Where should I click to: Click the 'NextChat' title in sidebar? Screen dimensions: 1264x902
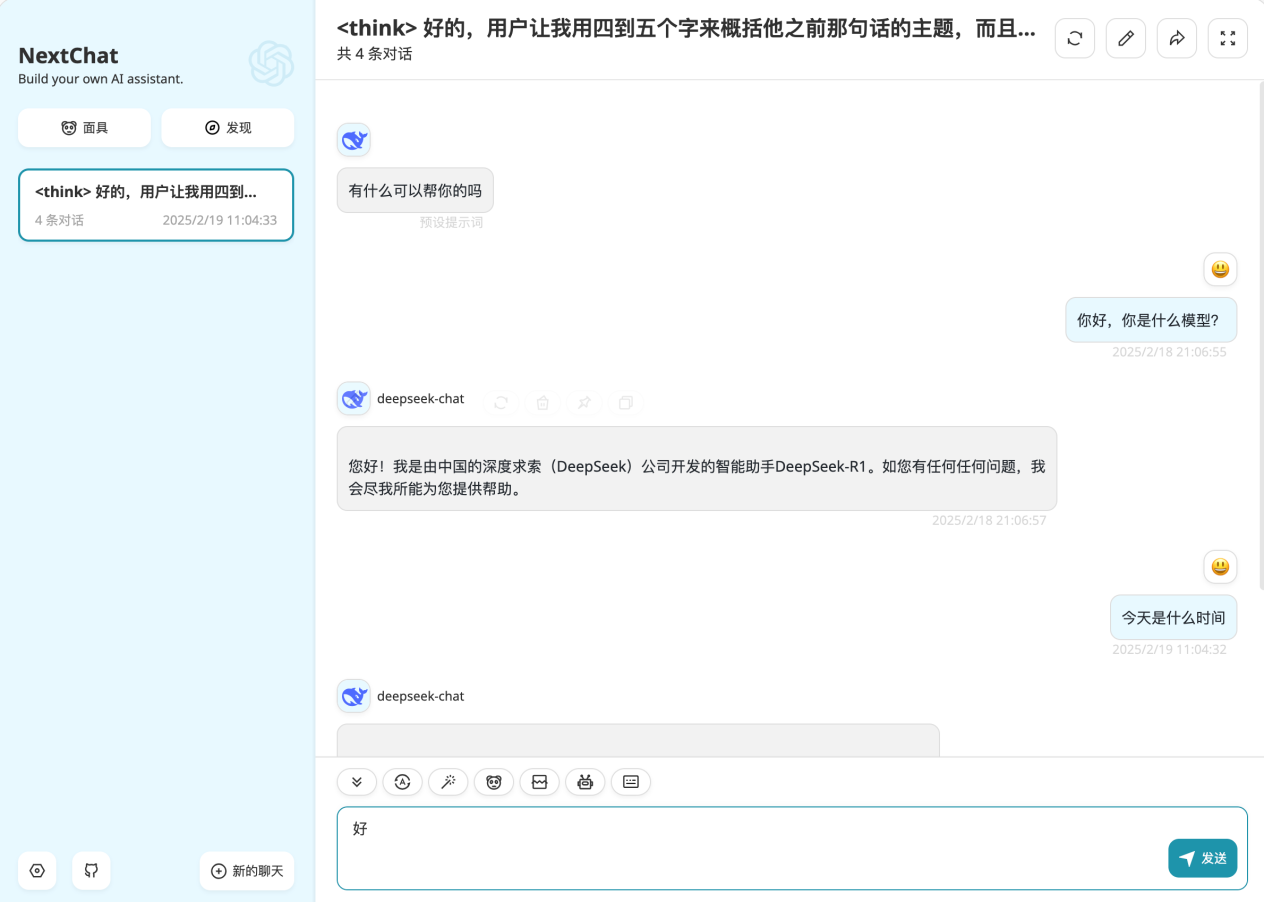[x=68, y=55]
